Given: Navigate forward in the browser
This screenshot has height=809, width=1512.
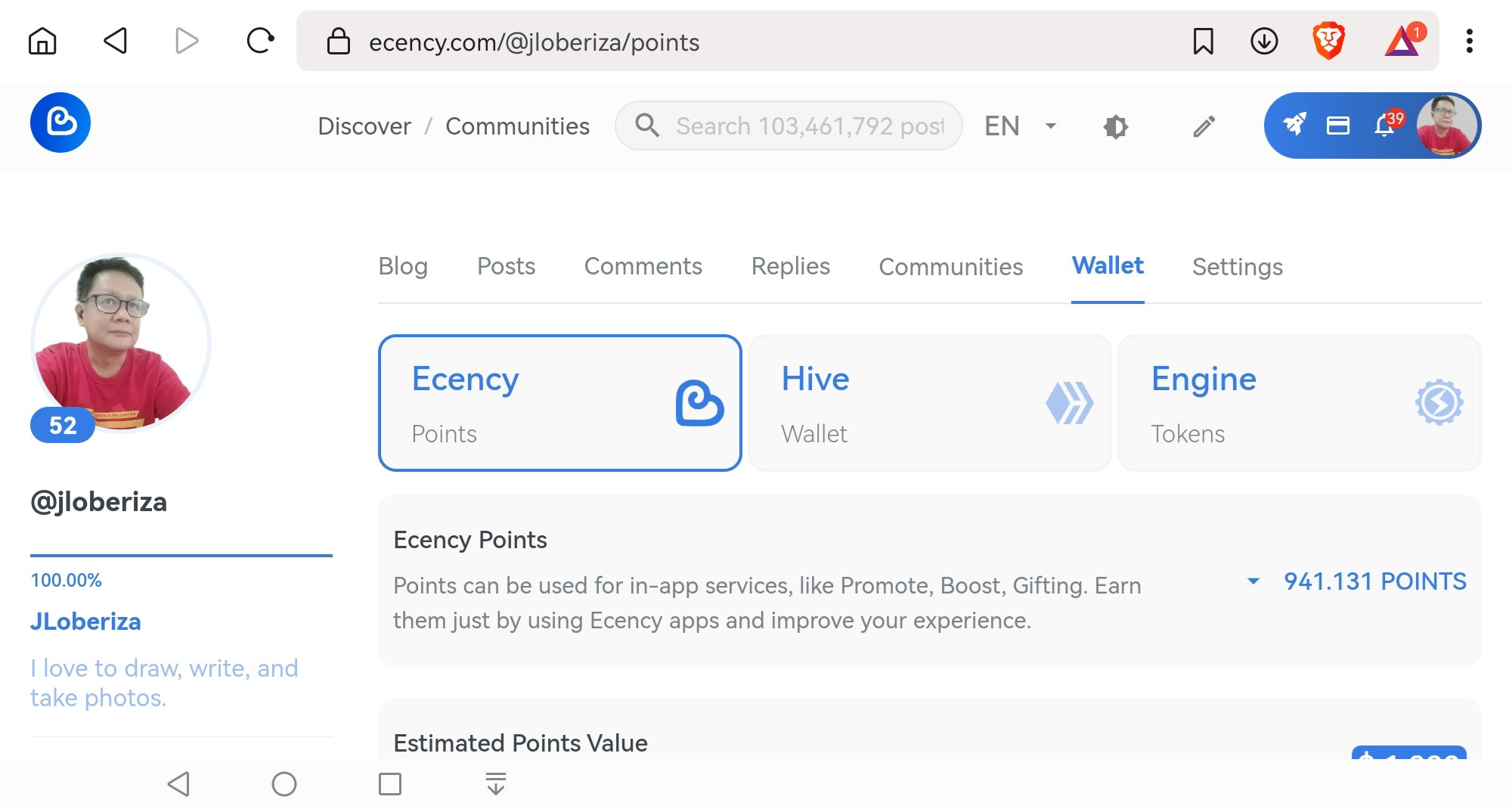Looking at the screenshot, I should (186, 41).
